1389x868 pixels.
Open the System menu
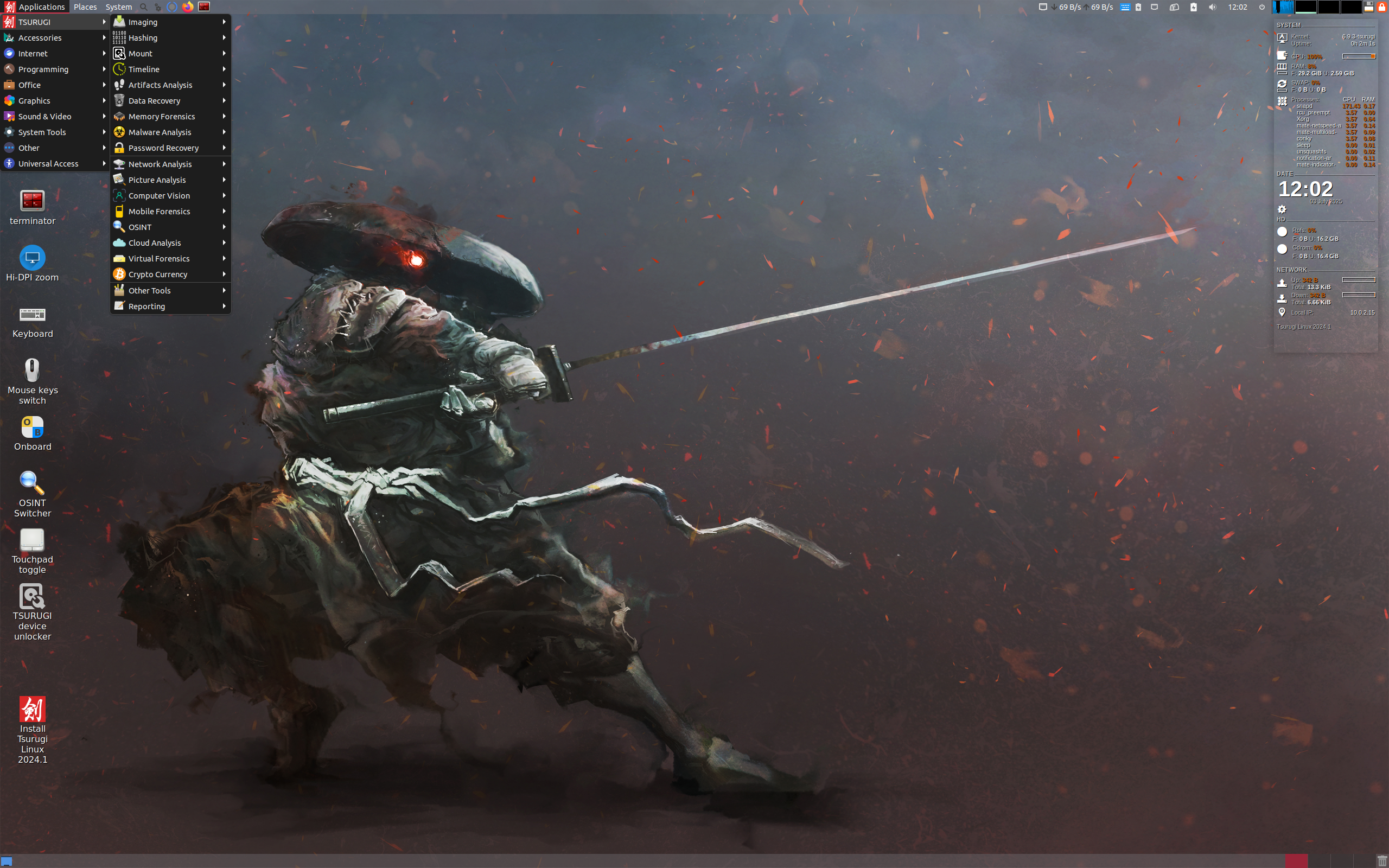(x=118, y=7)
